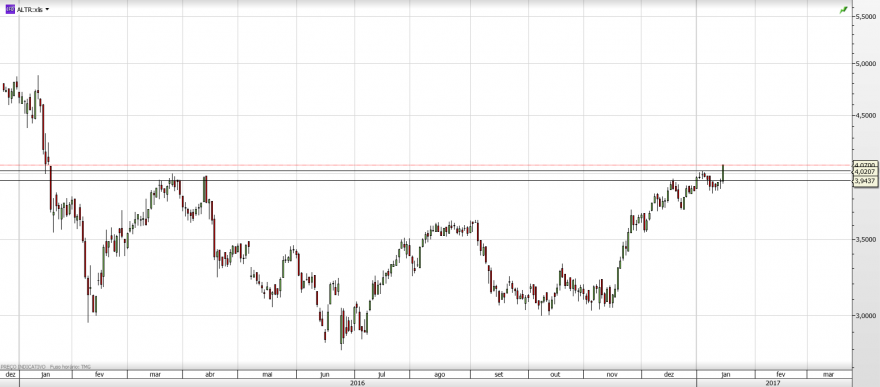Click the 'mai' month label
The image size is (880, 387).
point(268,374)
